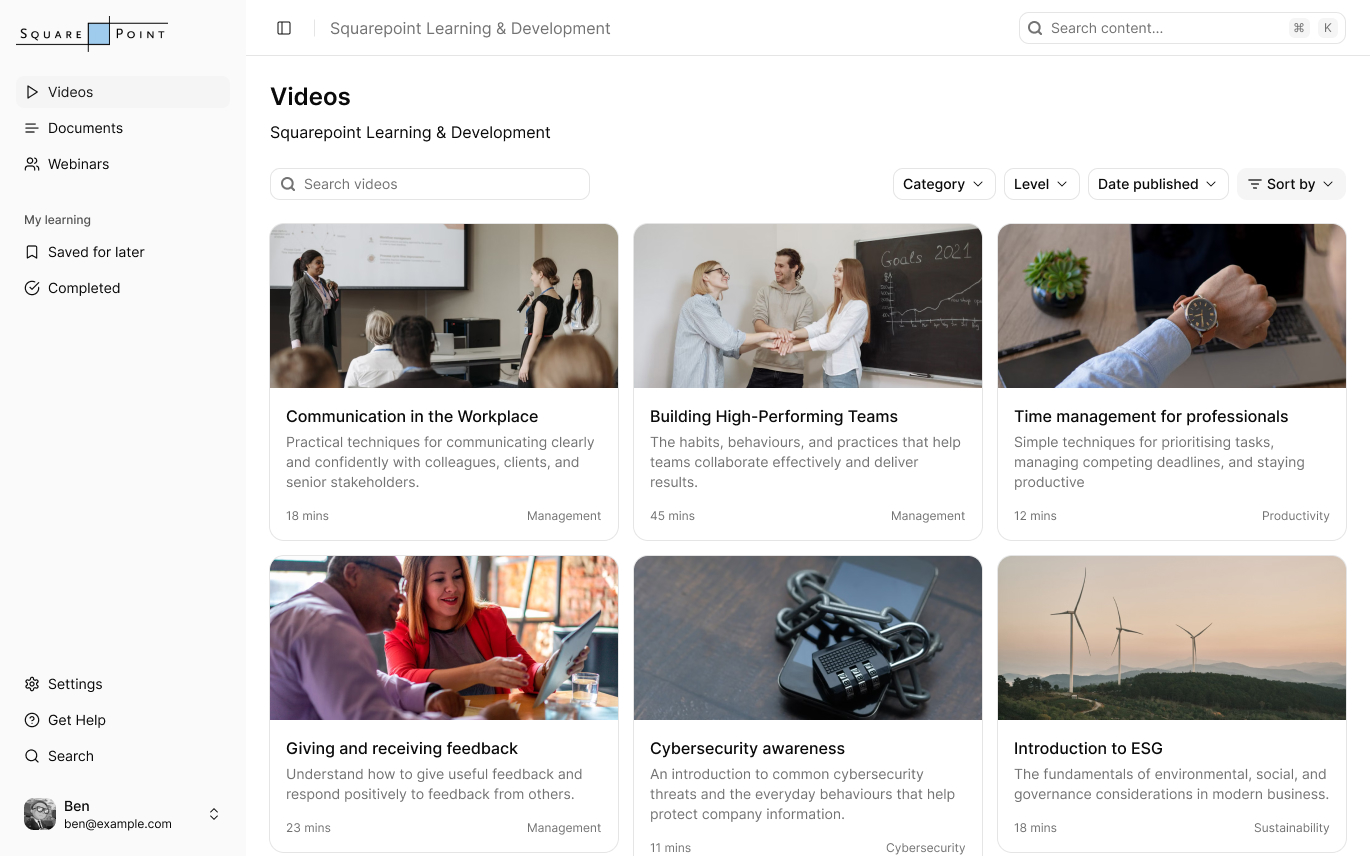
Task: Open the Building High-Performing Teams thumbnail
Action: (808, 306)
